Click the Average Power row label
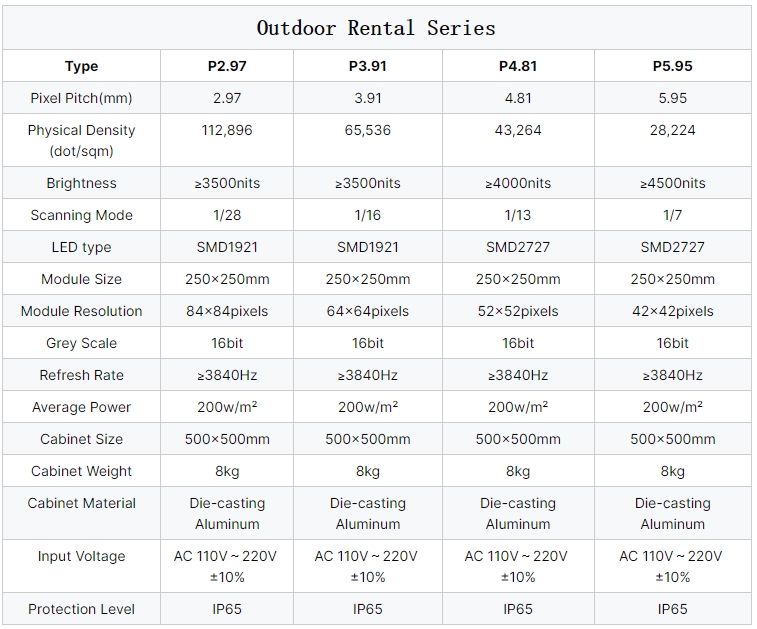The height and width of the screenshot is (629, 757). [x=81, y=407]
